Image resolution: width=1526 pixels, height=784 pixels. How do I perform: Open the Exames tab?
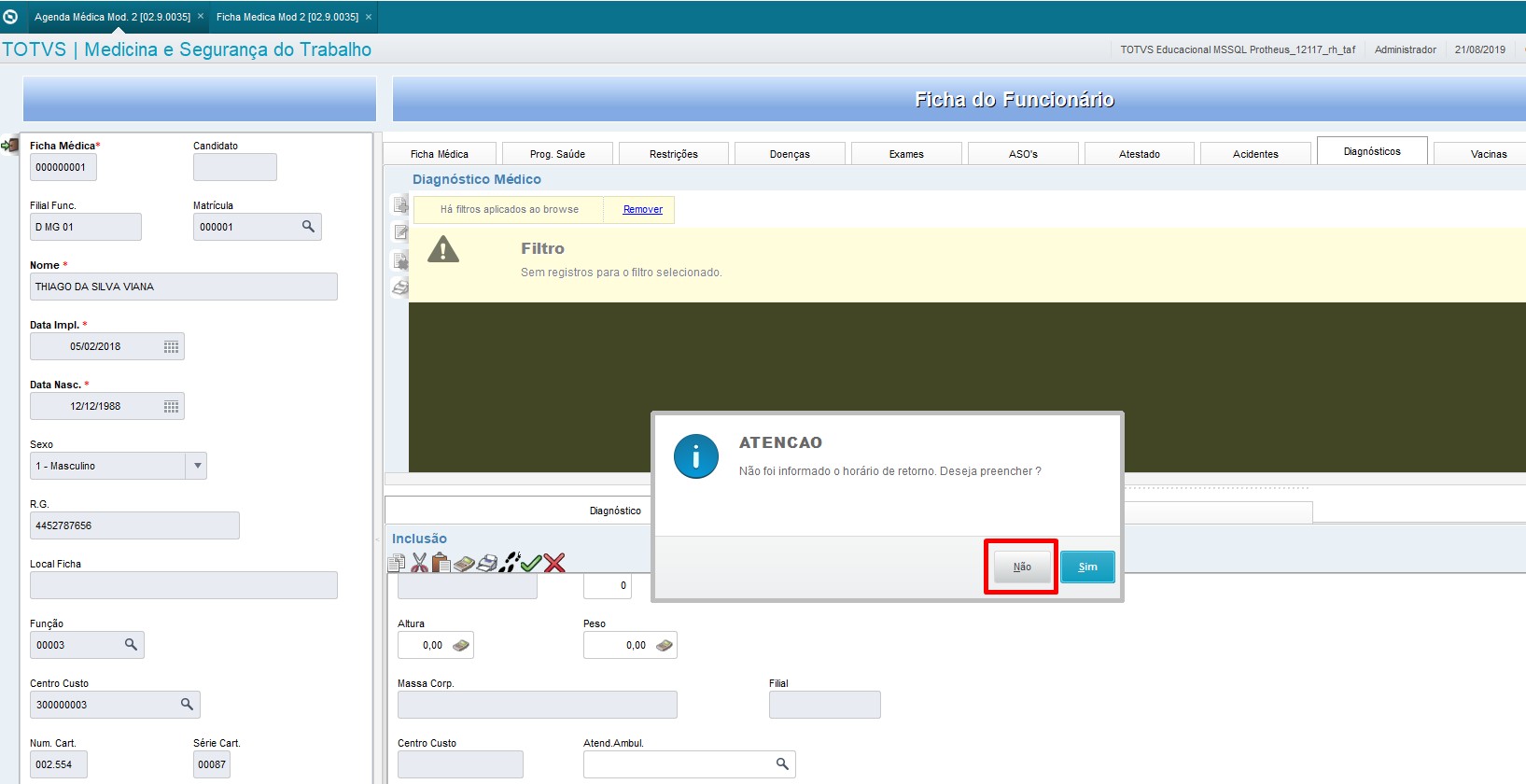[x=906, y=154]
